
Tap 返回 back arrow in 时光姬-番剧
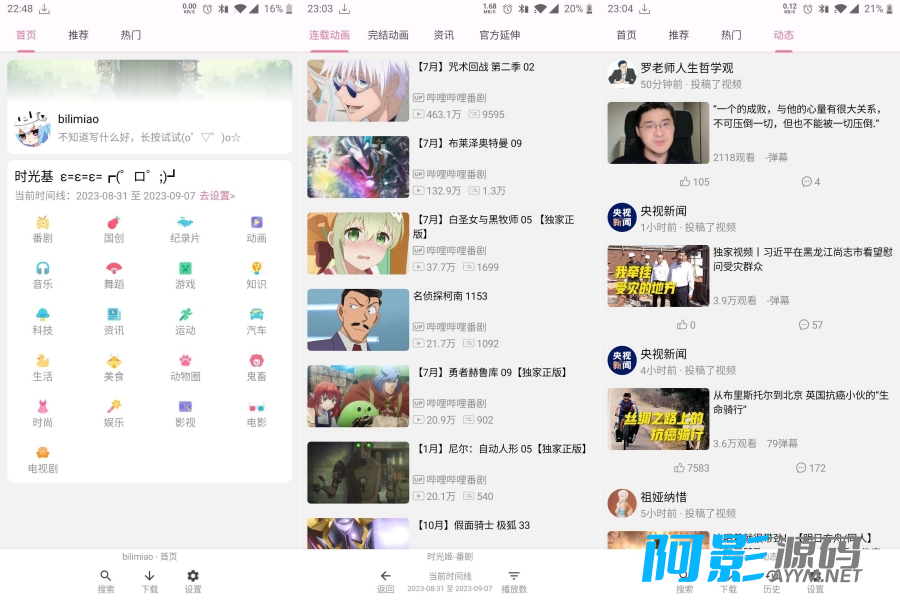pyautogui.click(x=385, y=581)
